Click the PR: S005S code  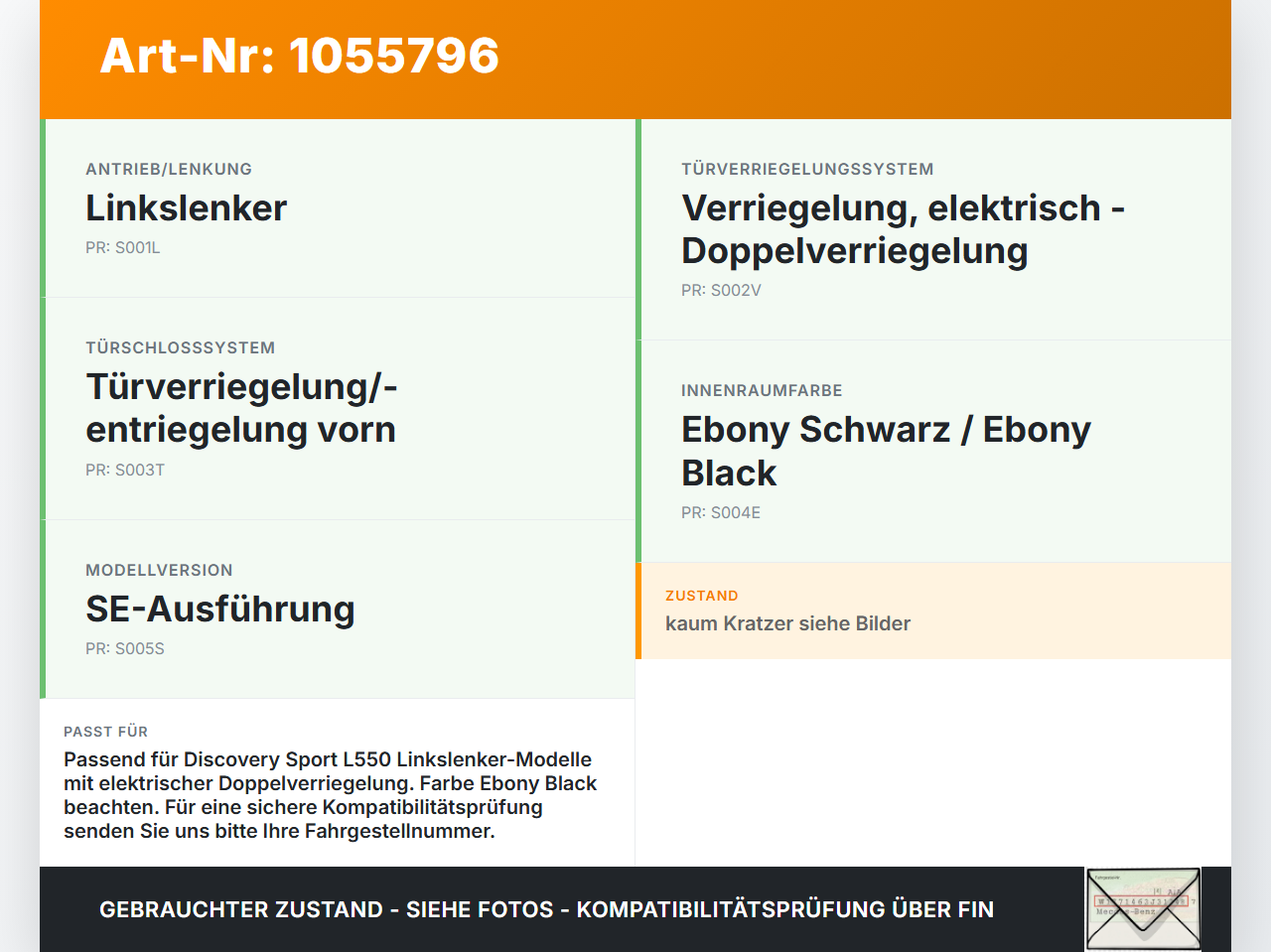point(125,649)
